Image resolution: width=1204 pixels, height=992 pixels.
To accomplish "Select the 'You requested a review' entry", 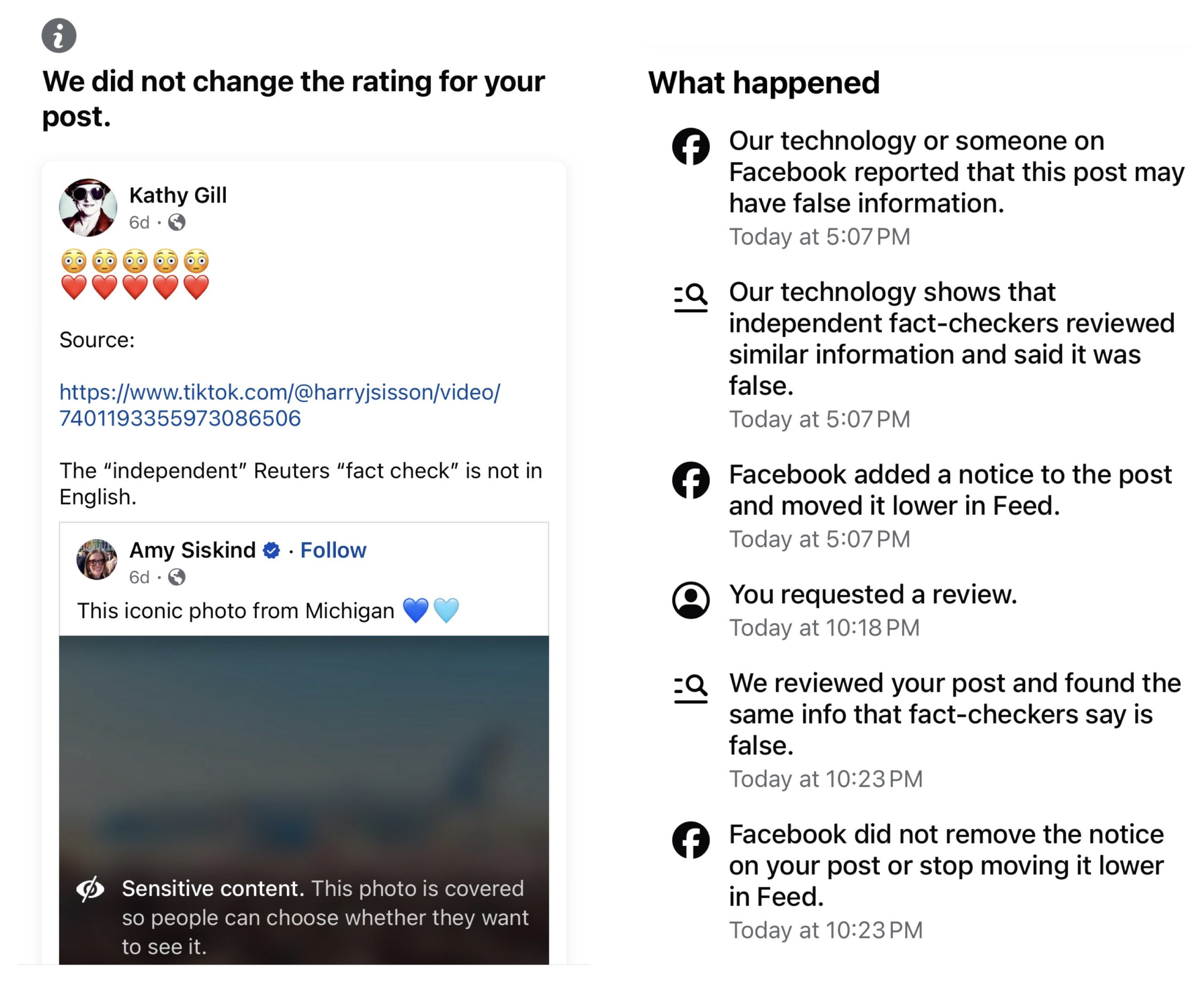I will pyautogui.click(x=872, y=595).
